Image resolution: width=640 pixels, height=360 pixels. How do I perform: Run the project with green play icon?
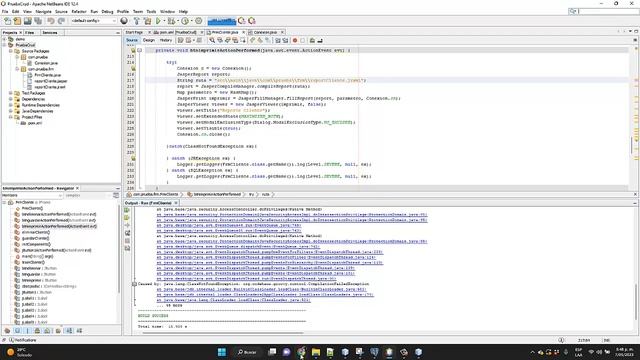158,21
